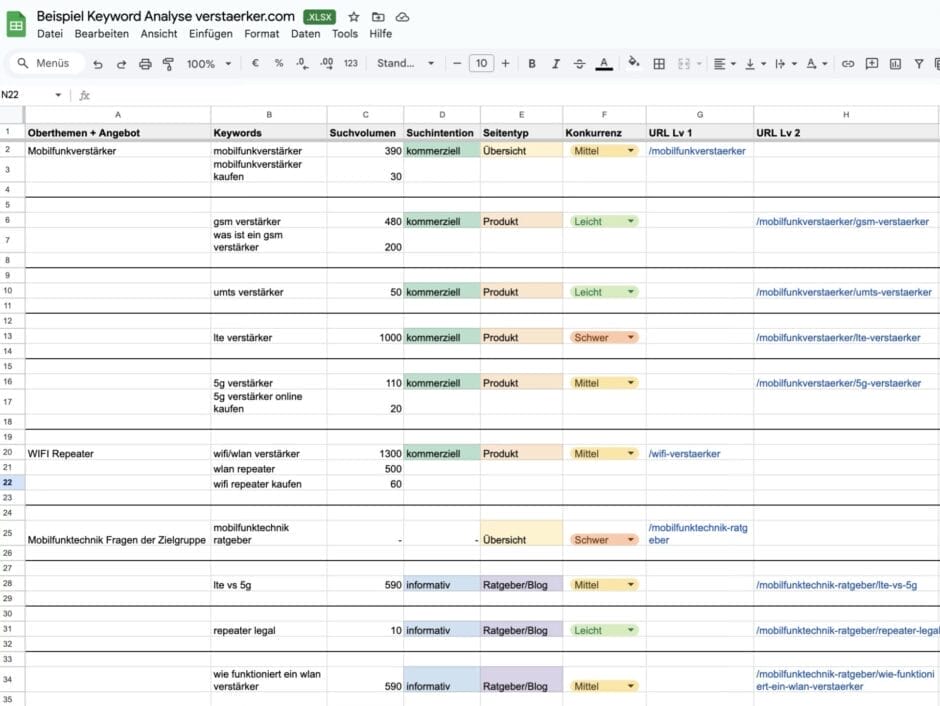
Task: Open Konkurrenz dropdown for gsm verstärker row
Action: (x=631, y=221)
